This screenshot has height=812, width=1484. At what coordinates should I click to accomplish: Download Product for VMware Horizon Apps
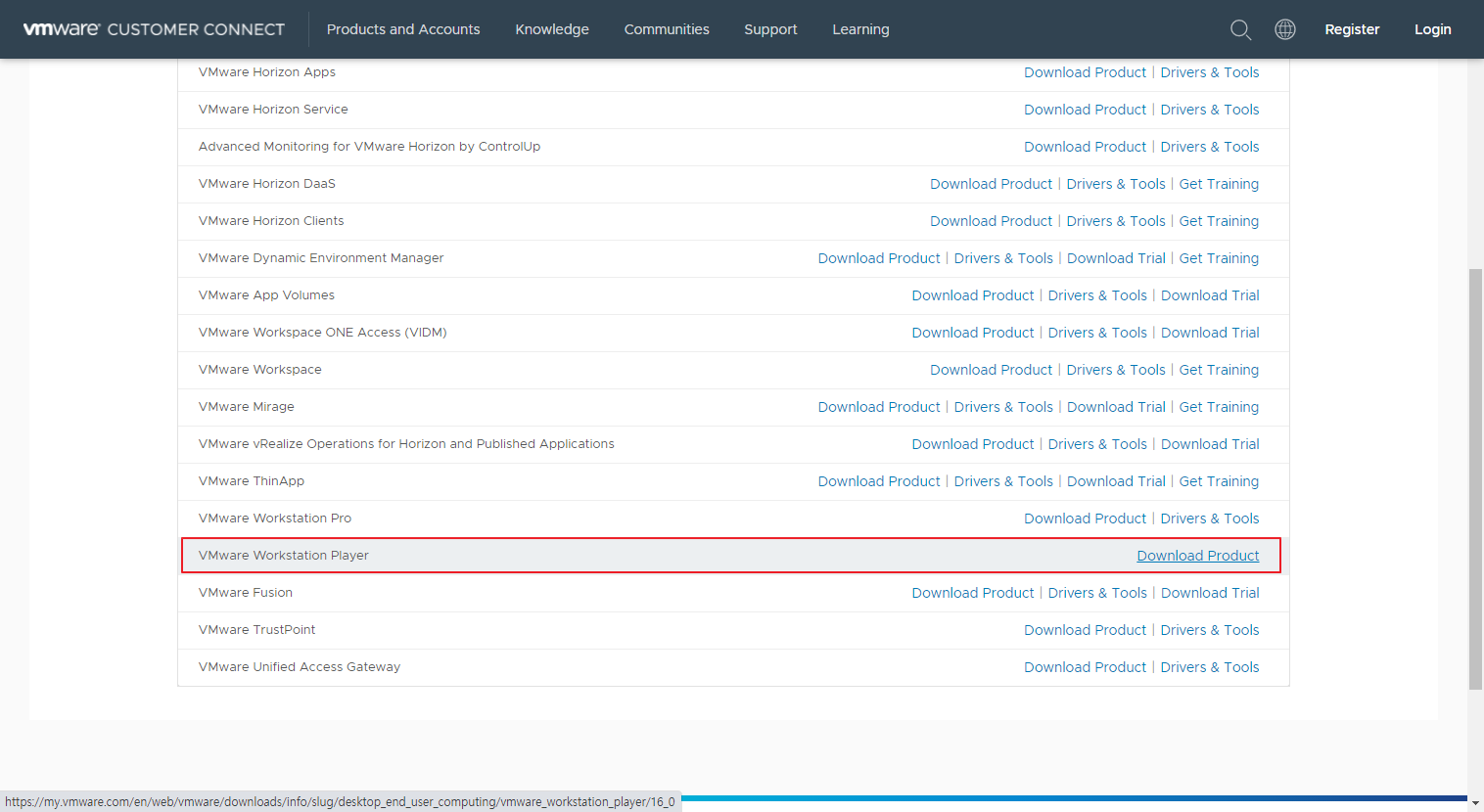click(1085, 72)
